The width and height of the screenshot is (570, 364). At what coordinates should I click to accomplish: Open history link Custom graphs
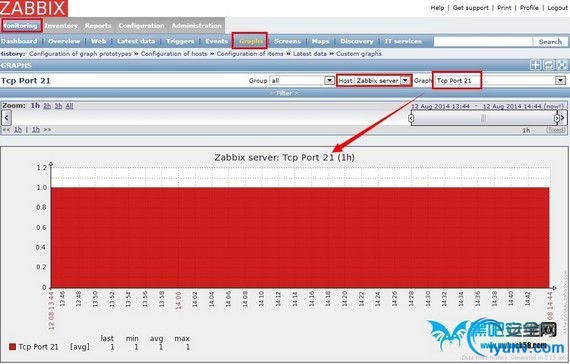click(358, 54)
